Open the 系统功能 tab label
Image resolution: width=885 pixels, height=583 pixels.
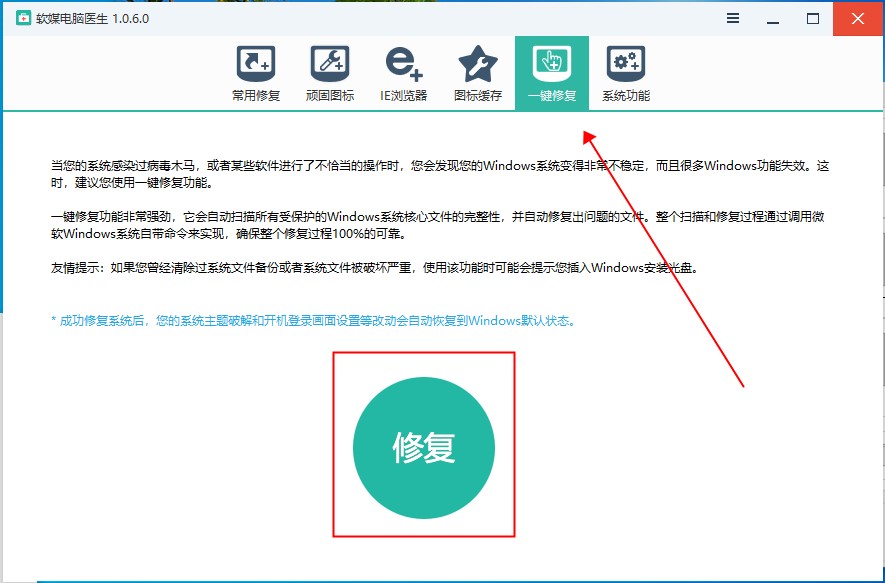pos(626,96)
